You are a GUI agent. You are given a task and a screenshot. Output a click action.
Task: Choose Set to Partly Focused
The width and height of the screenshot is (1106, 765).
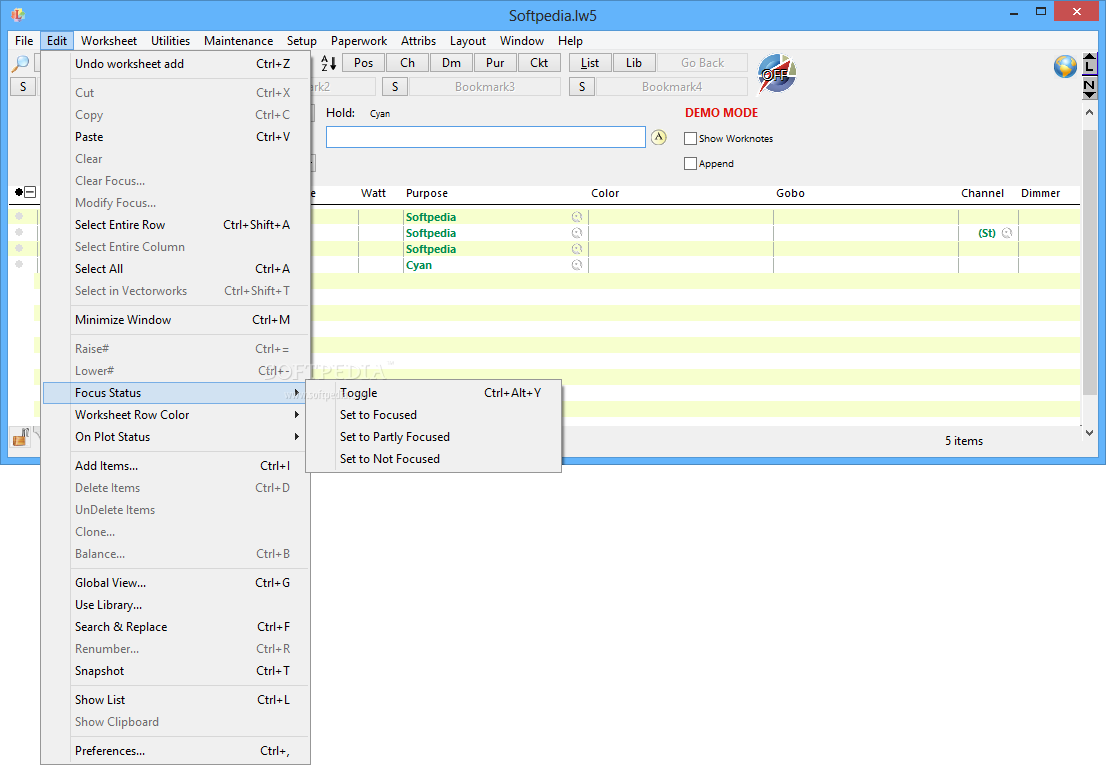pos(434,436)
